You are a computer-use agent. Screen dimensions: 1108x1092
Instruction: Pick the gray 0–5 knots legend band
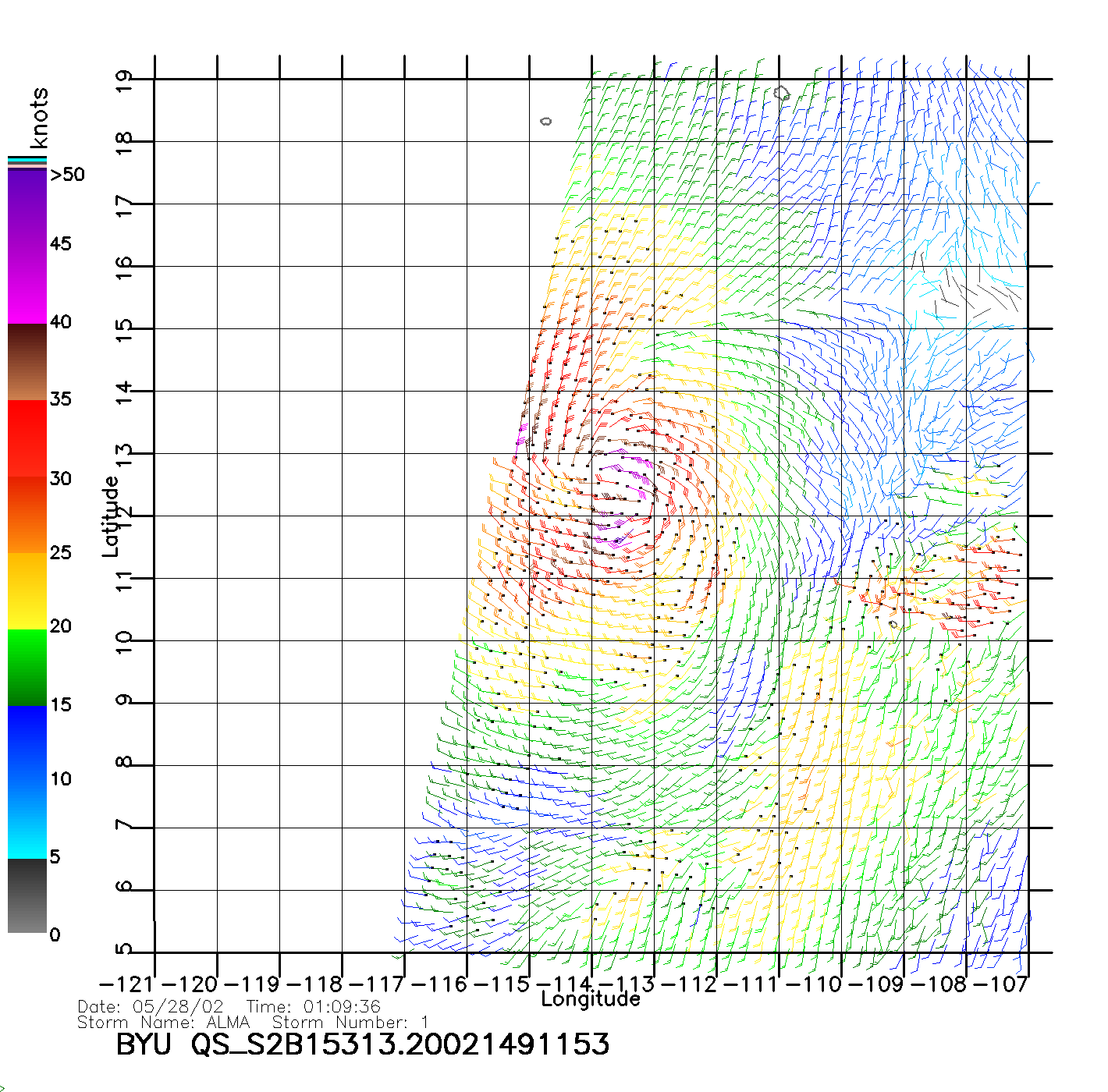click(x=27, y=895)
